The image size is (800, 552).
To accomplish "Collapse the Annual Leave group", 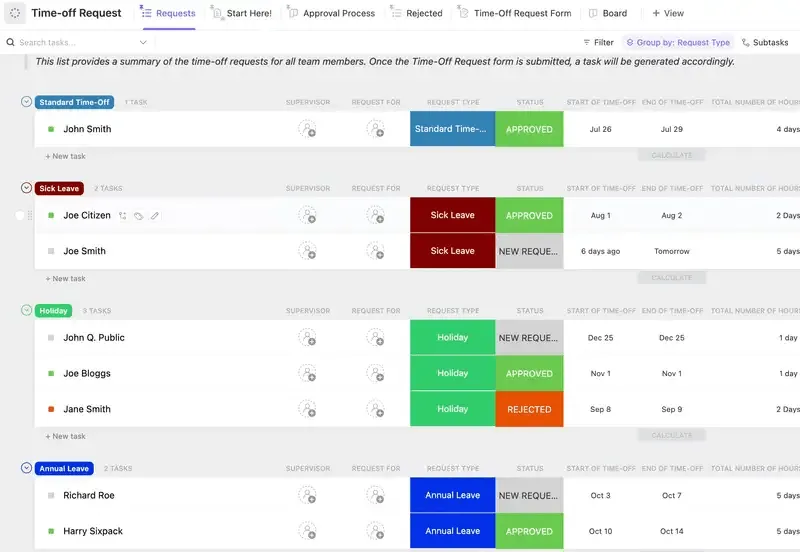I will (27, 468).
